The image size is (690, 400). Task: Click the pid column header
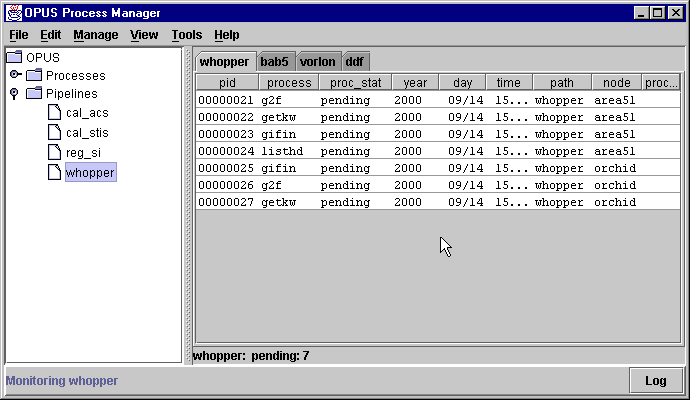[x=226, y=83]
